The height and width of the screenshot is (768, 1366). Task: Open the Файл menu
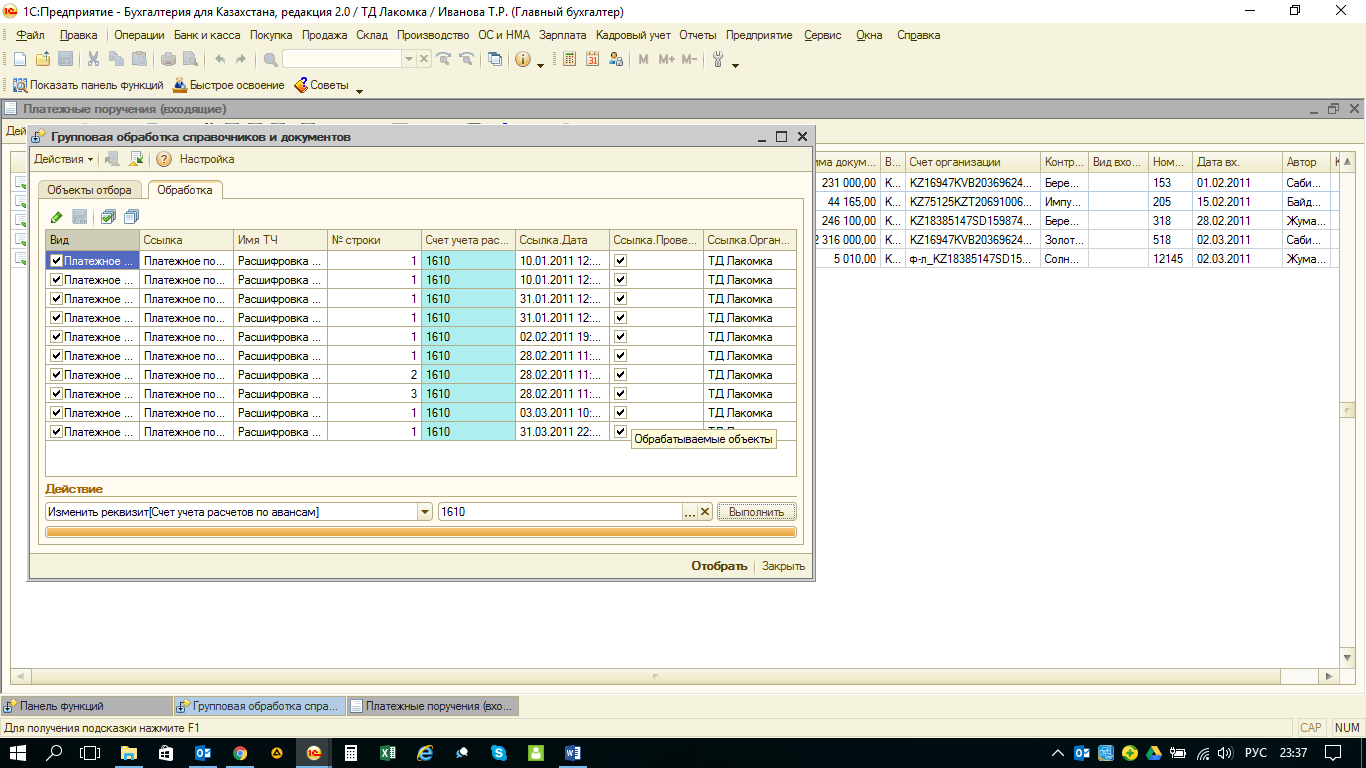tap(30, 35)
